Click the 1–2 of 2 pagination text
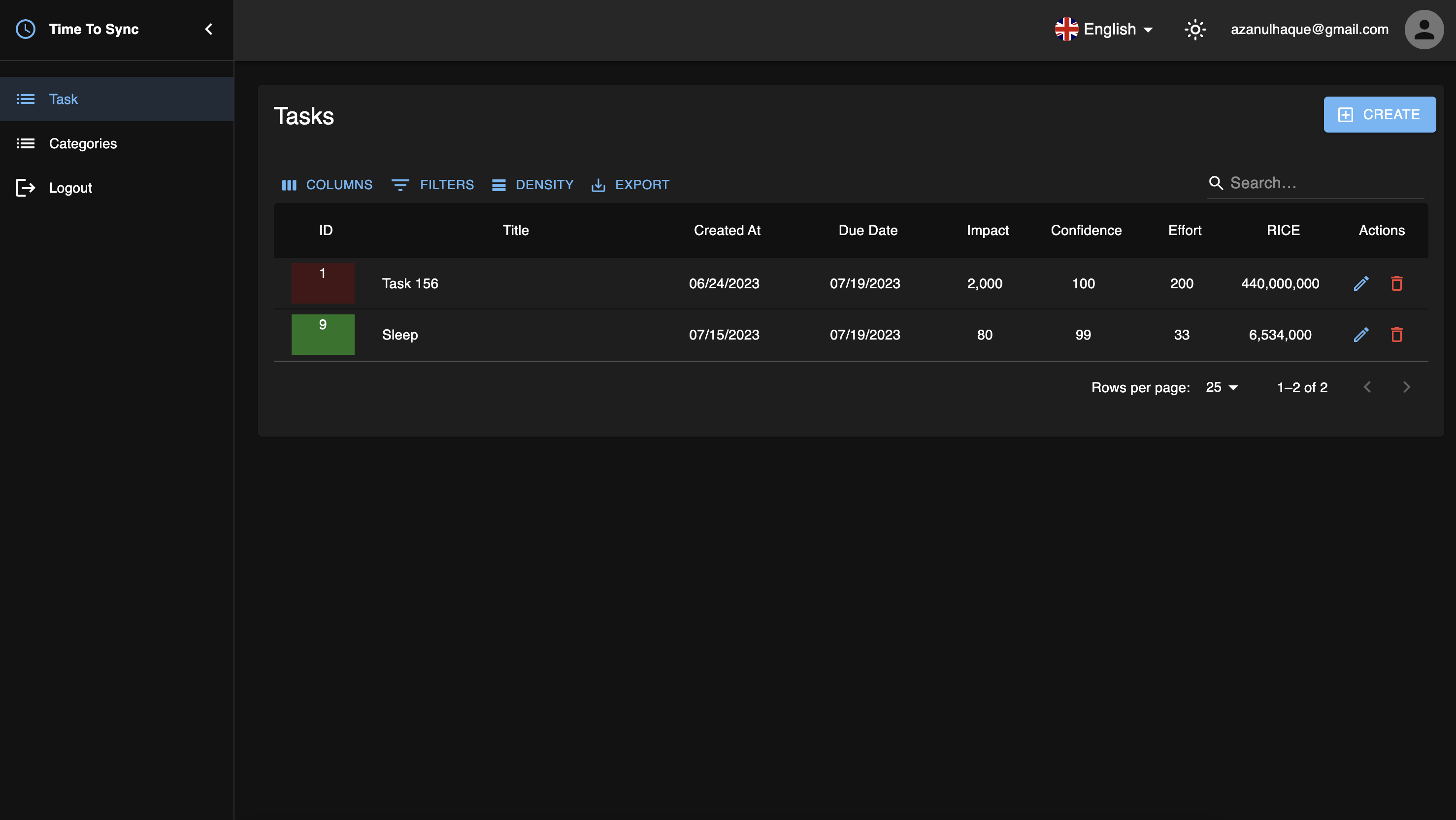The width and height of the screenshot is (1456, 820). [1302, 387]
